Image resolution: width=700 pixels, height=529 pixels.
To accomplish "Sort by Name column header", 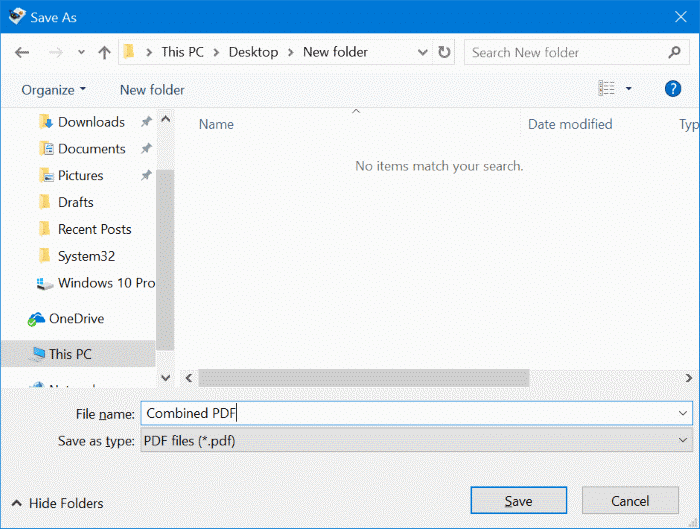I will coord(216,124).
